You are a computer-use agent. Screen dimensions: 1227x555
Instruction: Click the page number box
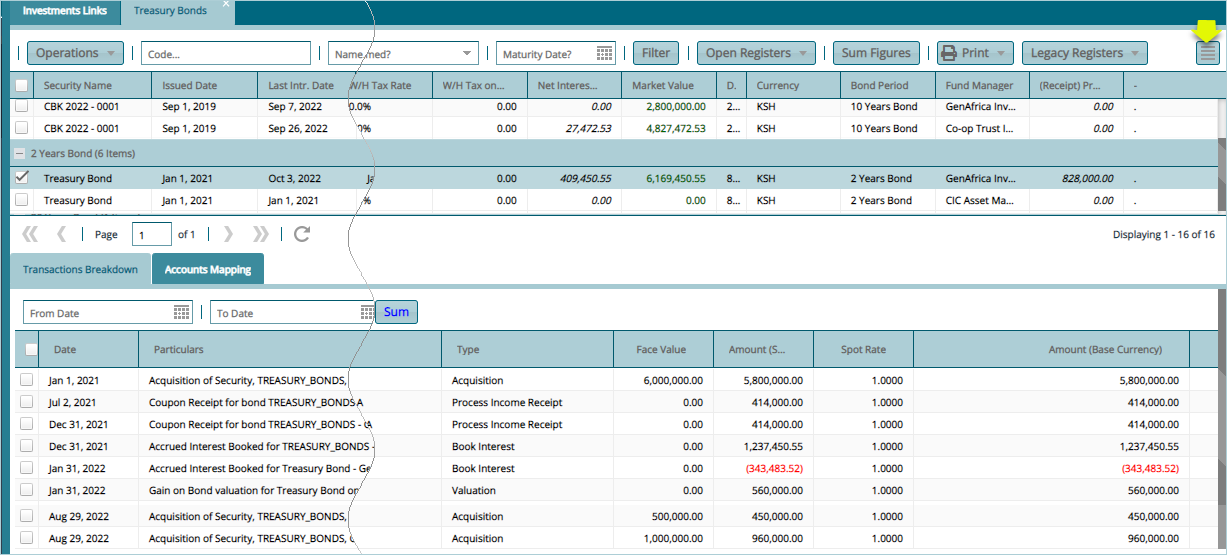click(x=152, y=234)
